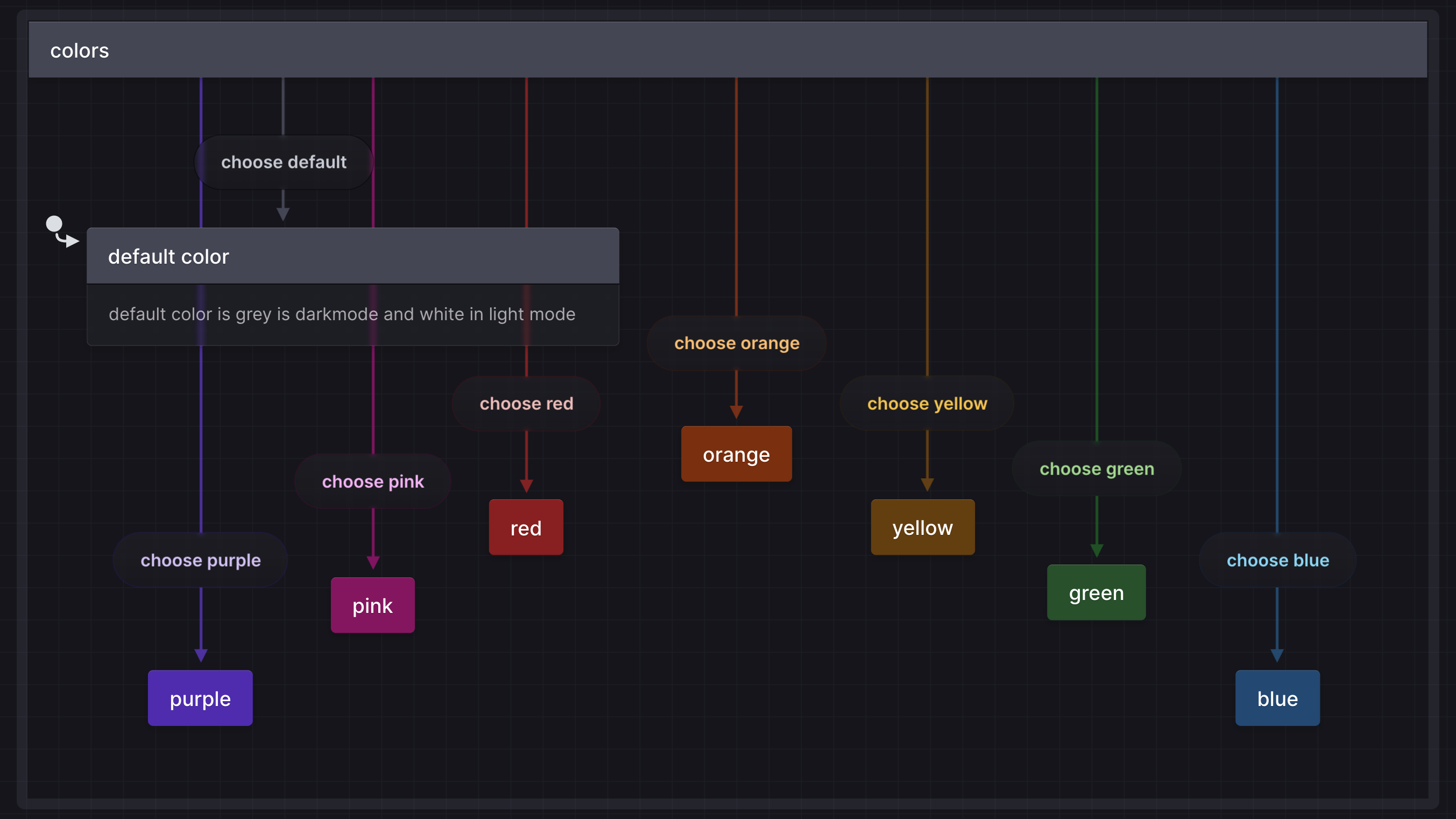
Task: Expand the yellow node branch
Action: pos(922,527)
